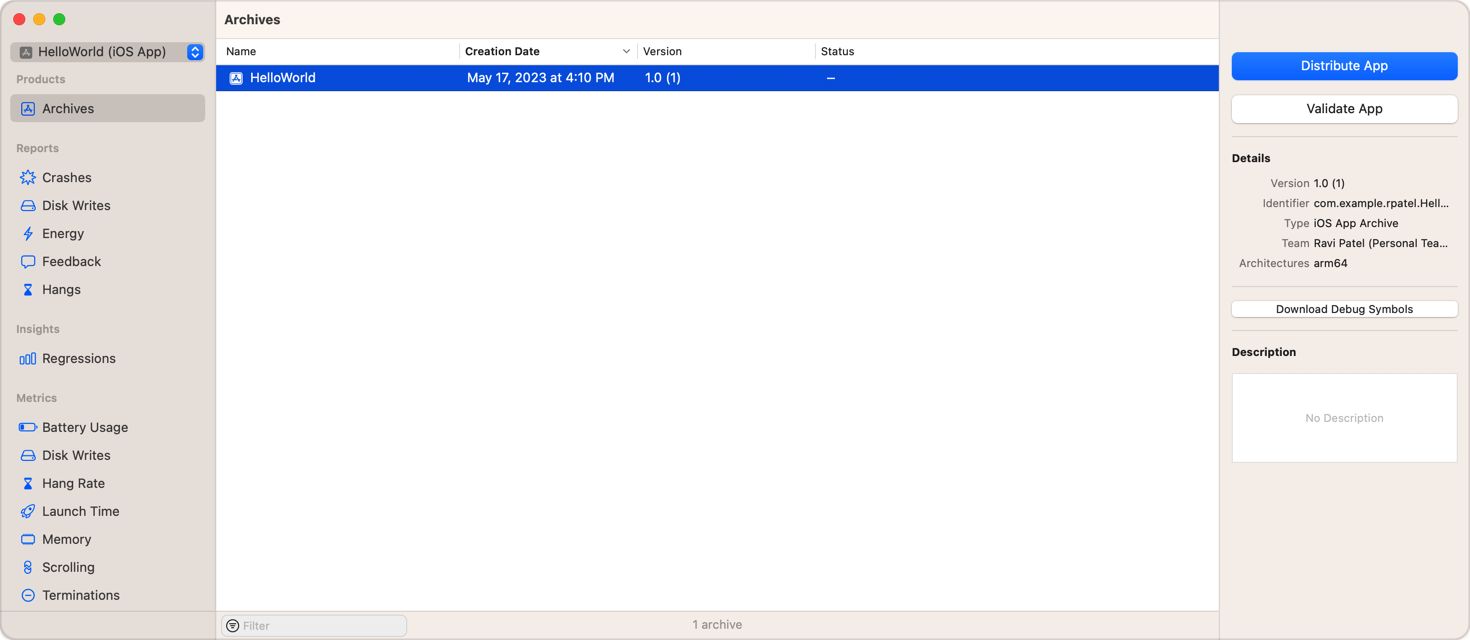This screenshot has width=1470, height=640.
Task: Sort by the Status column header
Action: point(1017,51)
